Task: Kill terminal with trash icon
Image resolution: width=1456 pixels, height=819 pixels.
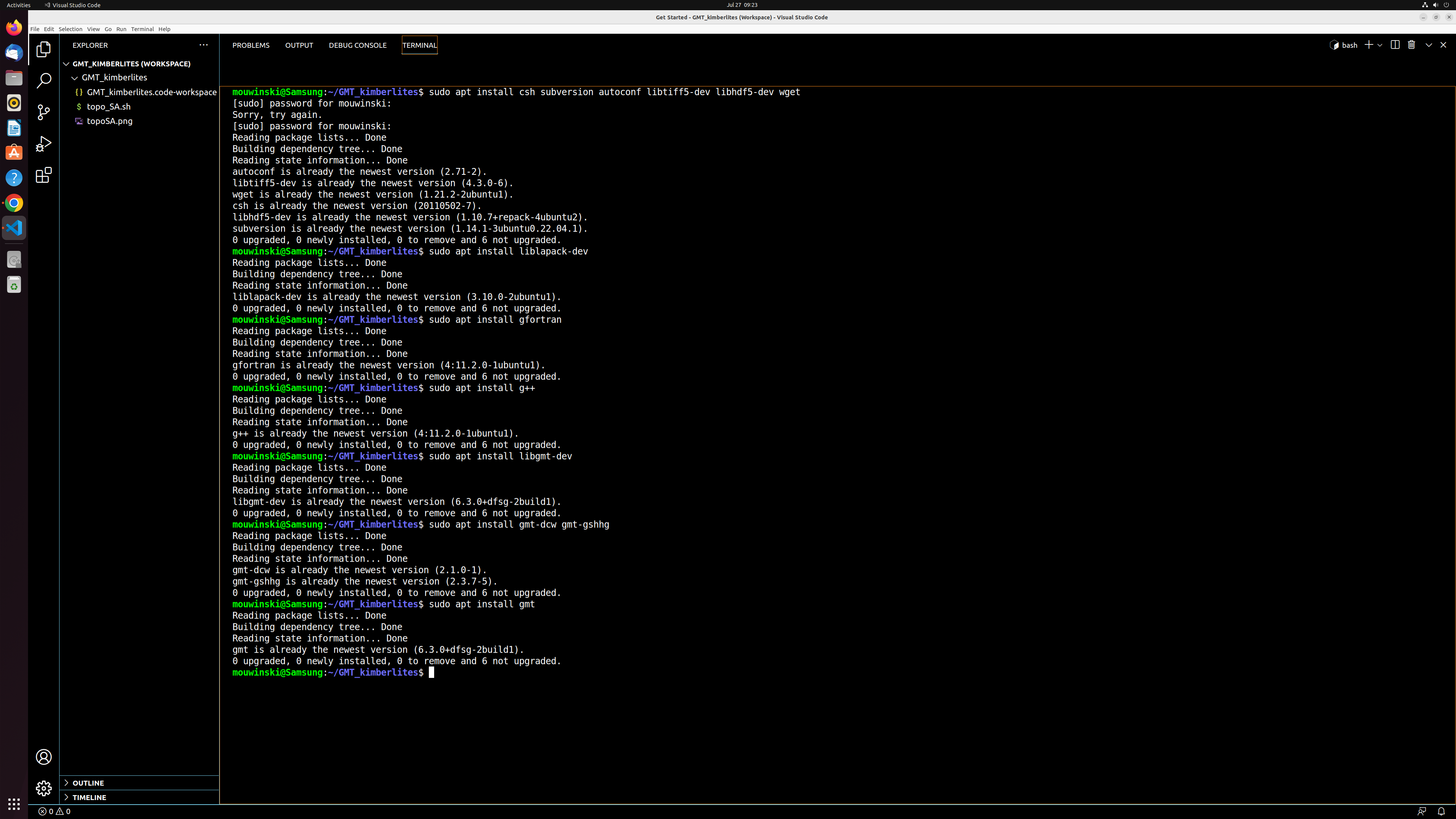Action: tap(1411, 45)
